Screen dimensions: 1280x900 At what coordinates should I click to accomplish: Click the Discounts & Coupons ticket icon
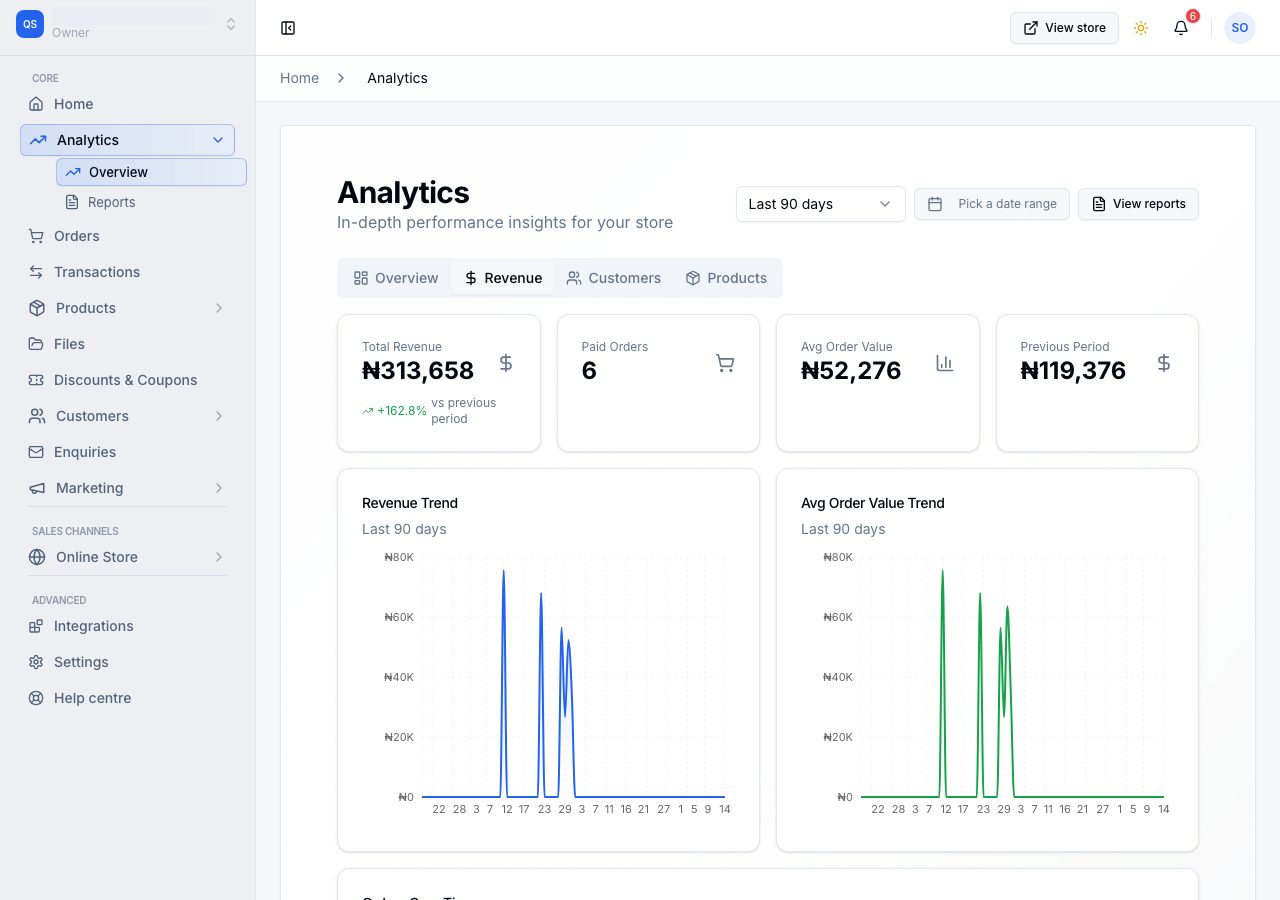36,380
